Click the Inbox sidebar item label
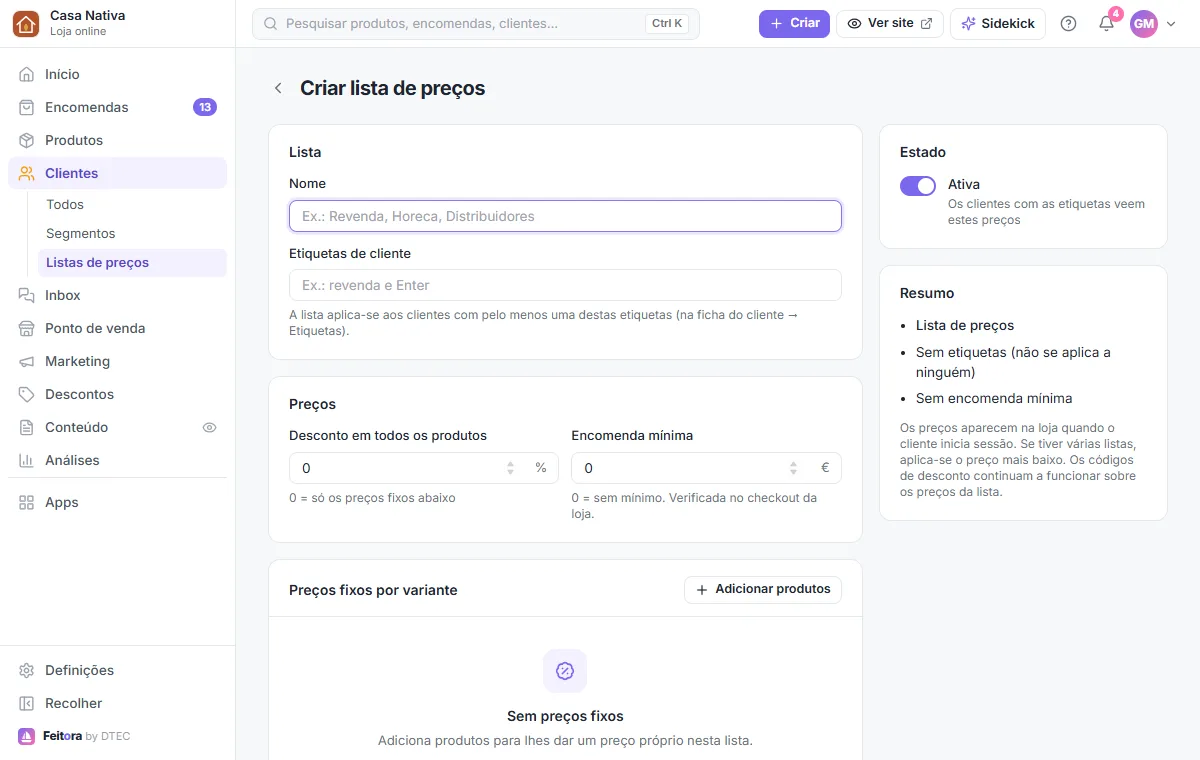 tap(63, 295)
